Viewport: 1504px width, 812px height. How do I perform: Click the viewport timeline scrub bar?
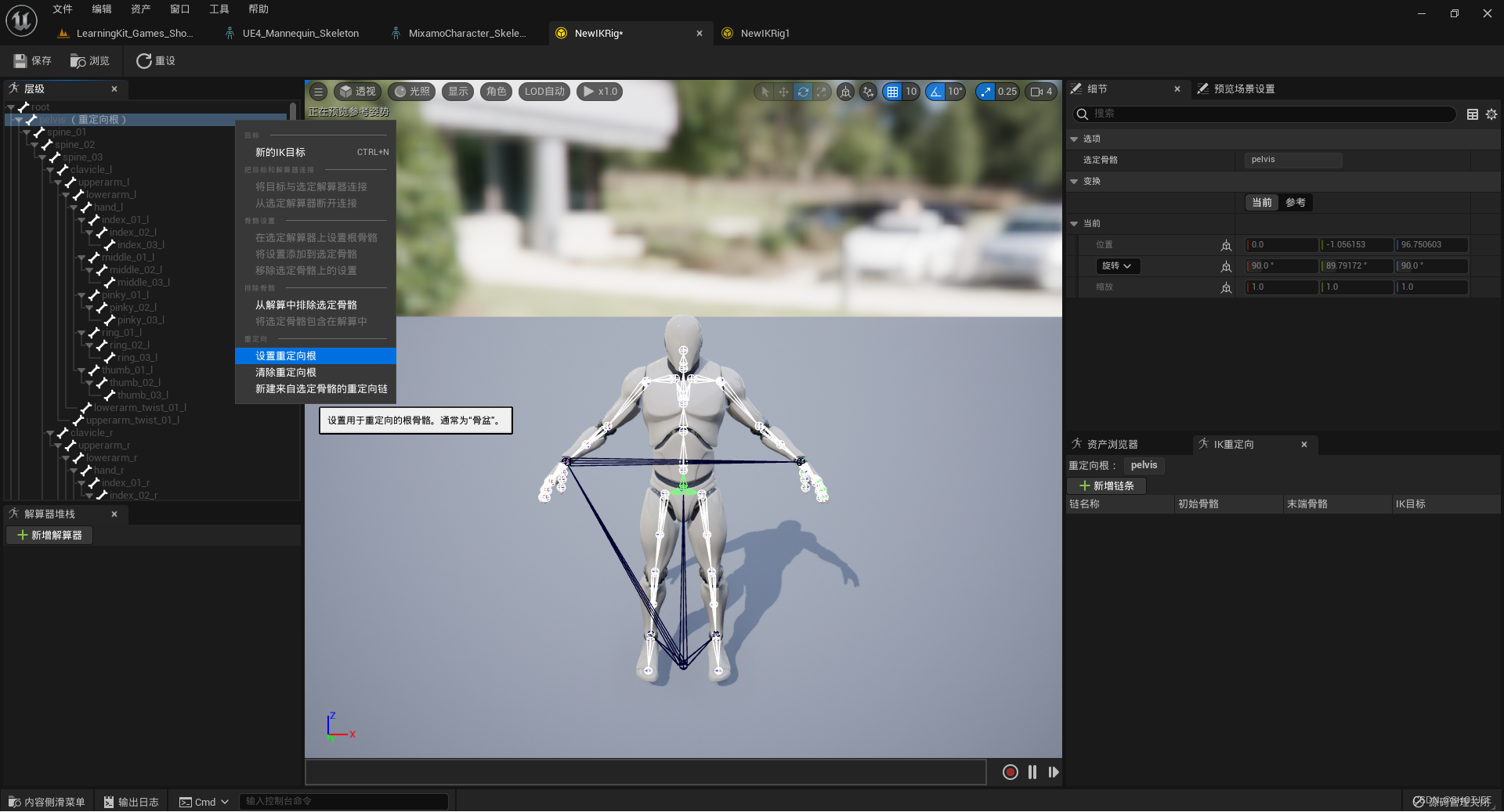(645, 772)
